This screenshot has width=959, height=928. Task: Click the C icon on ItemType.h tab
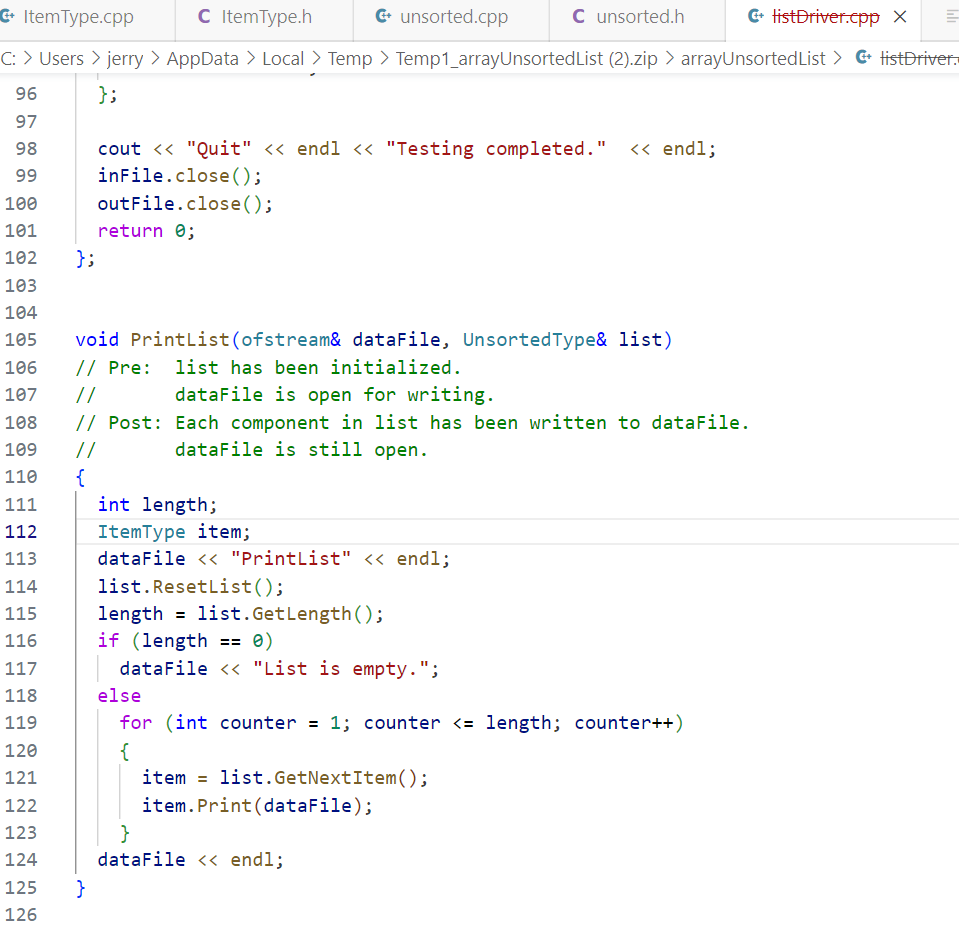202,16
